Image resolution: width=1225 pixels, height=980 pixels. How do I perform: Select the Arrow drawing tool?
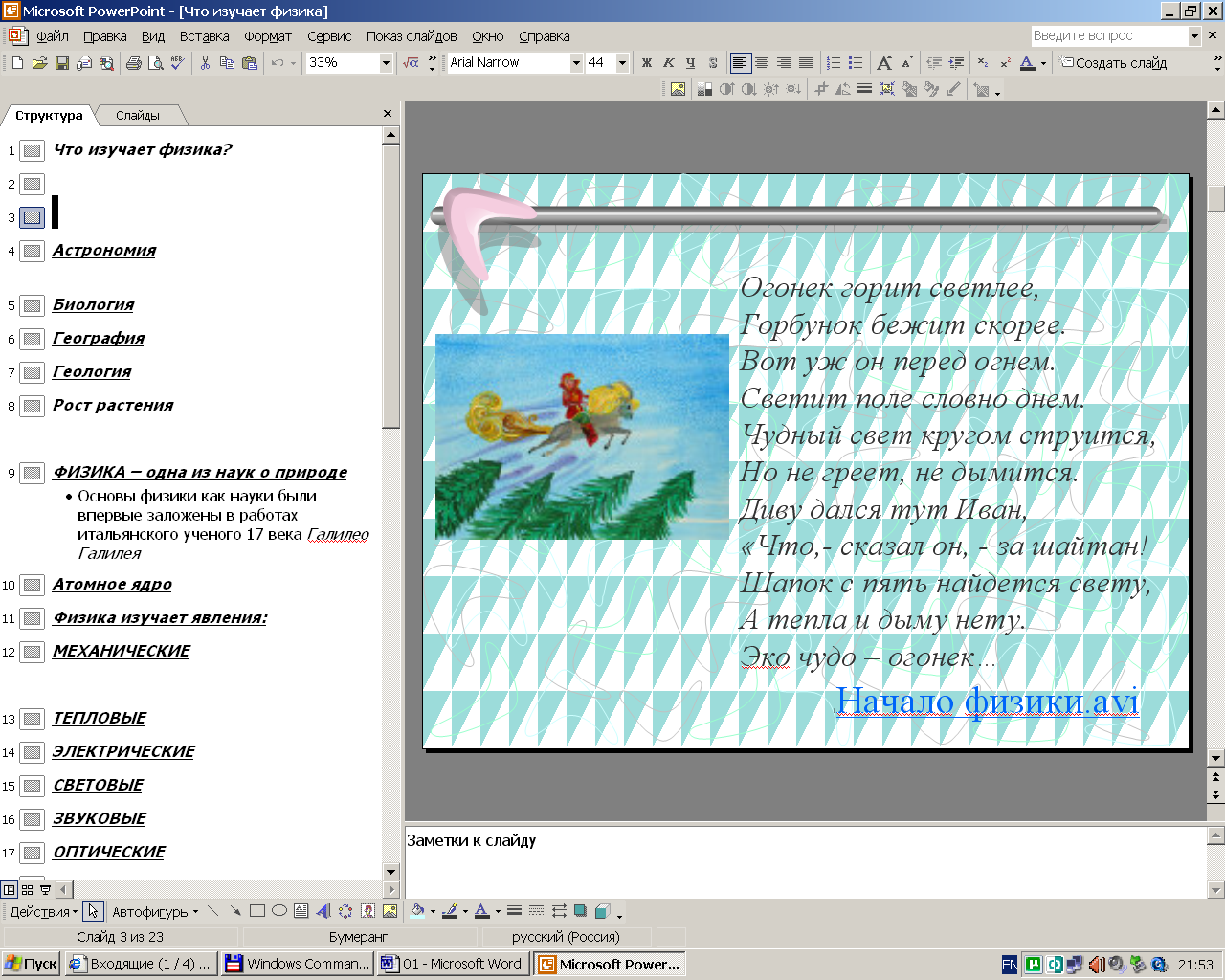(x=234, y=911)
